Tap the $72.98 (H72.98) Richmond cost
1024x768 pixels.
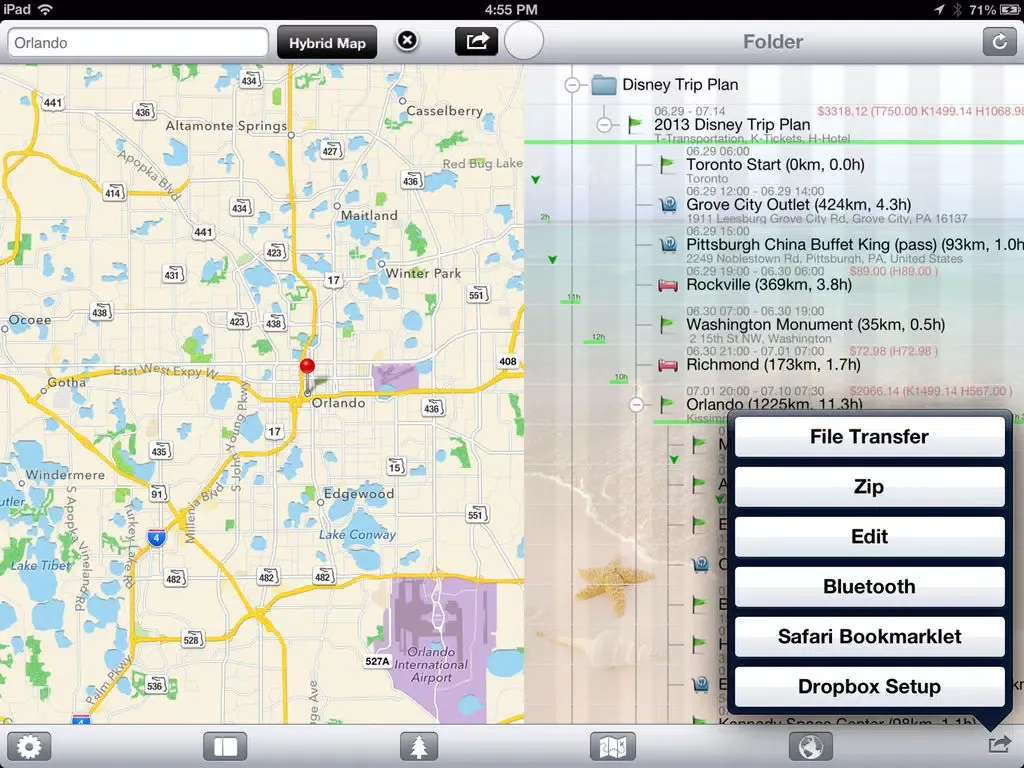[894, 351]
